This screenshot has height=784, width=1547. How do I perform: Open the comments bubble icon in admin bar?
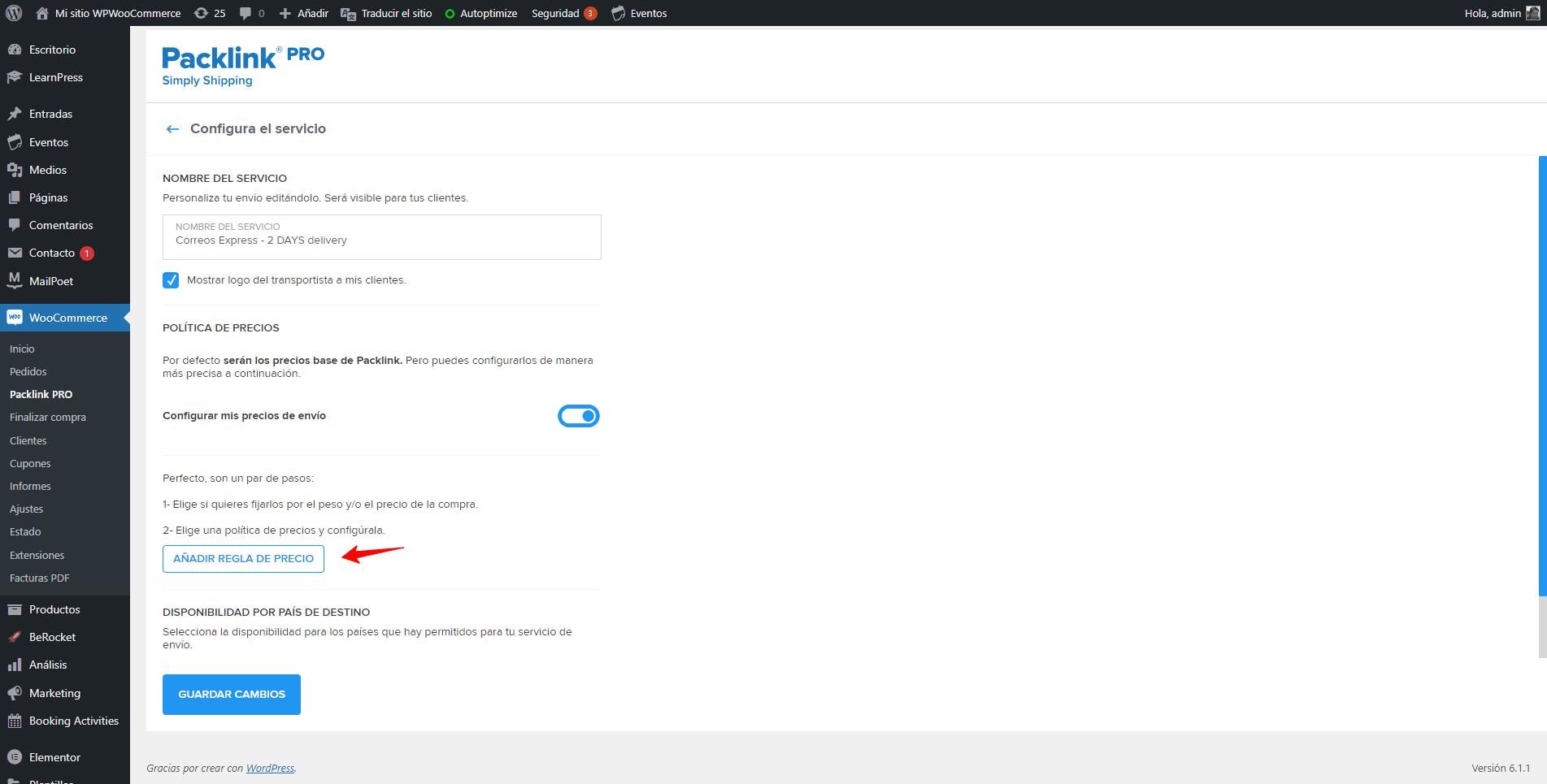[x=246, y=13]
